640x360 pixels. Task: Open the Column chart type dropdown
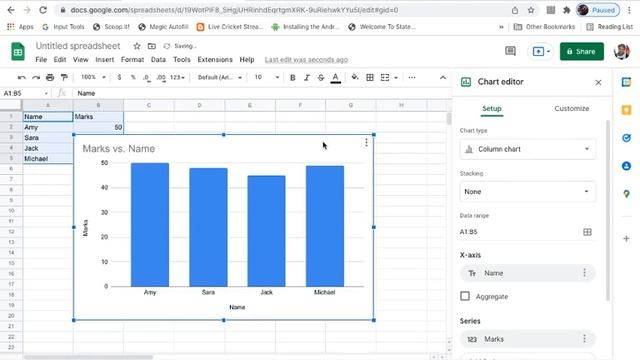click(x=527, y=149)
